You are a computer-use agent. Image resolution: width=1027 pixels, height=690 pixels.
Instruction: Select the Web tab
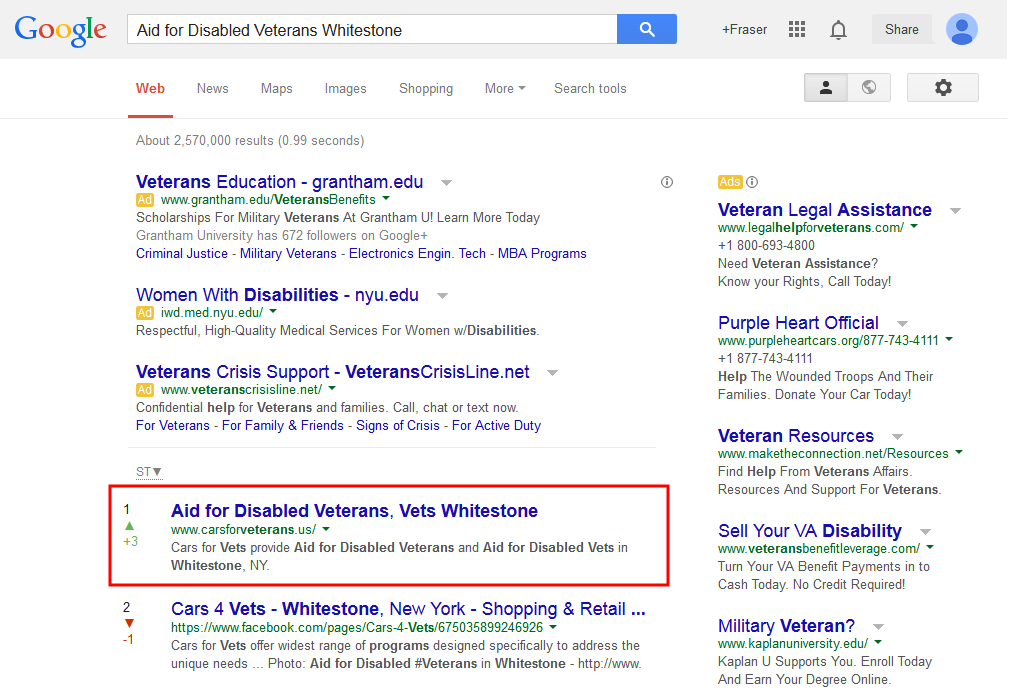[150, 88]
